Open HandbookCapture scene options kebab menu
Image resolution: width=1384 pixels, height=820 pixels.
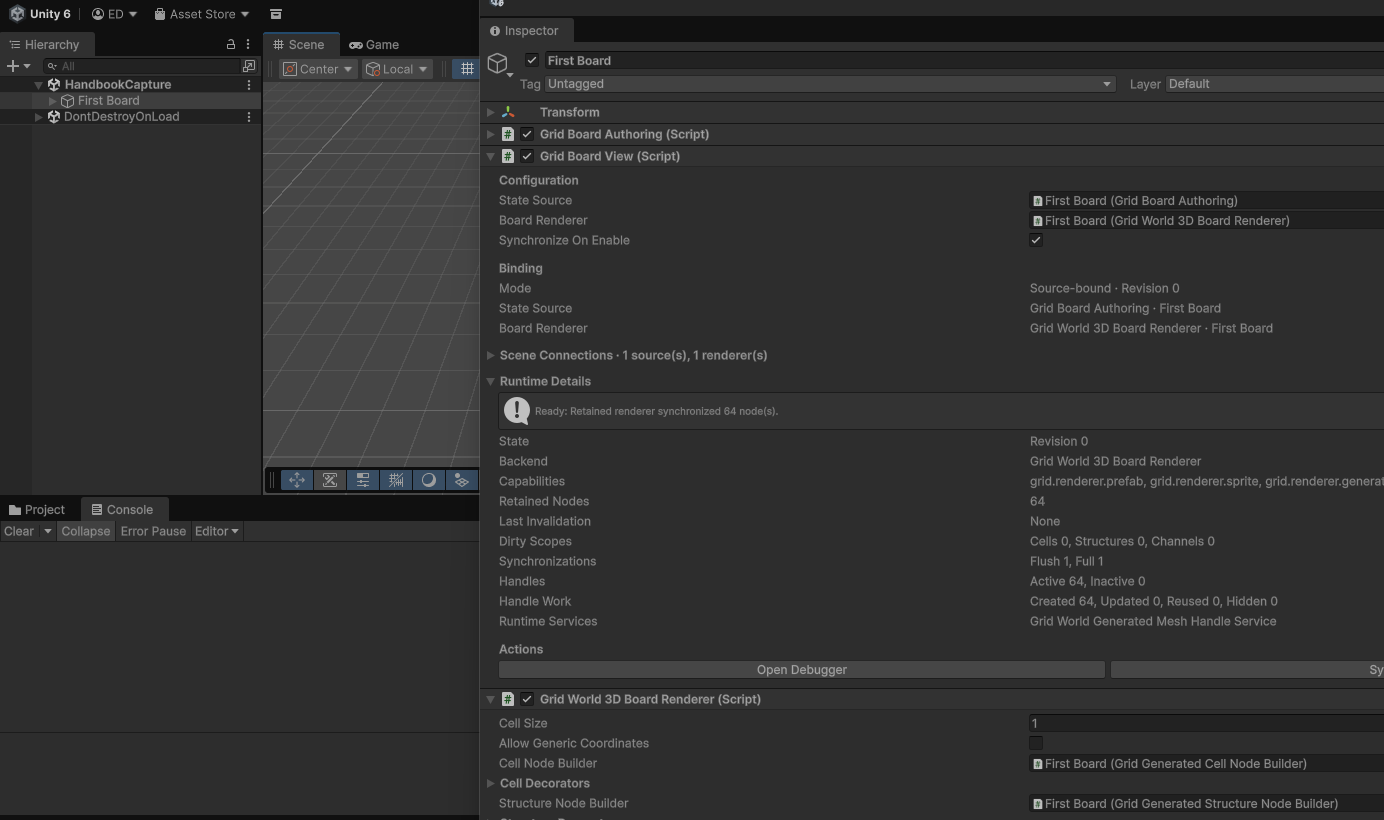[249, 85]
